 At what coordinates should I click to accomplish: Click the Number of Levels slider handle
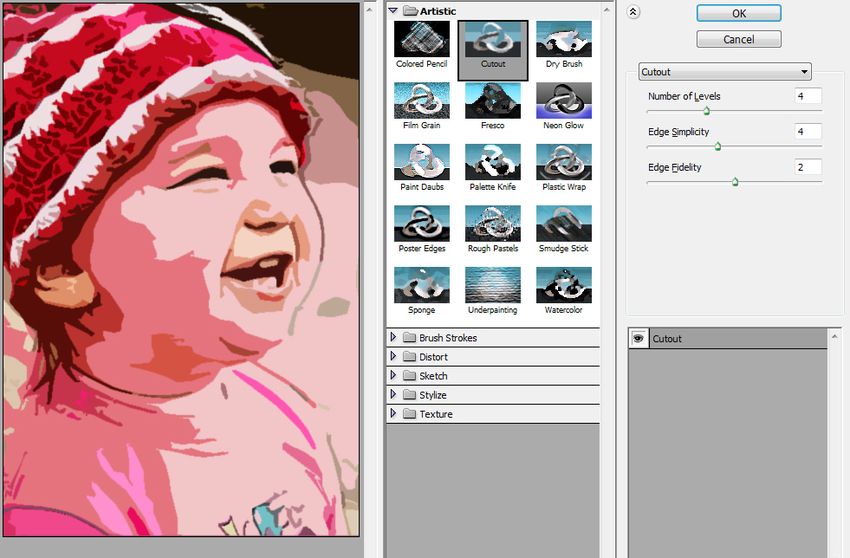pos(706,111)
